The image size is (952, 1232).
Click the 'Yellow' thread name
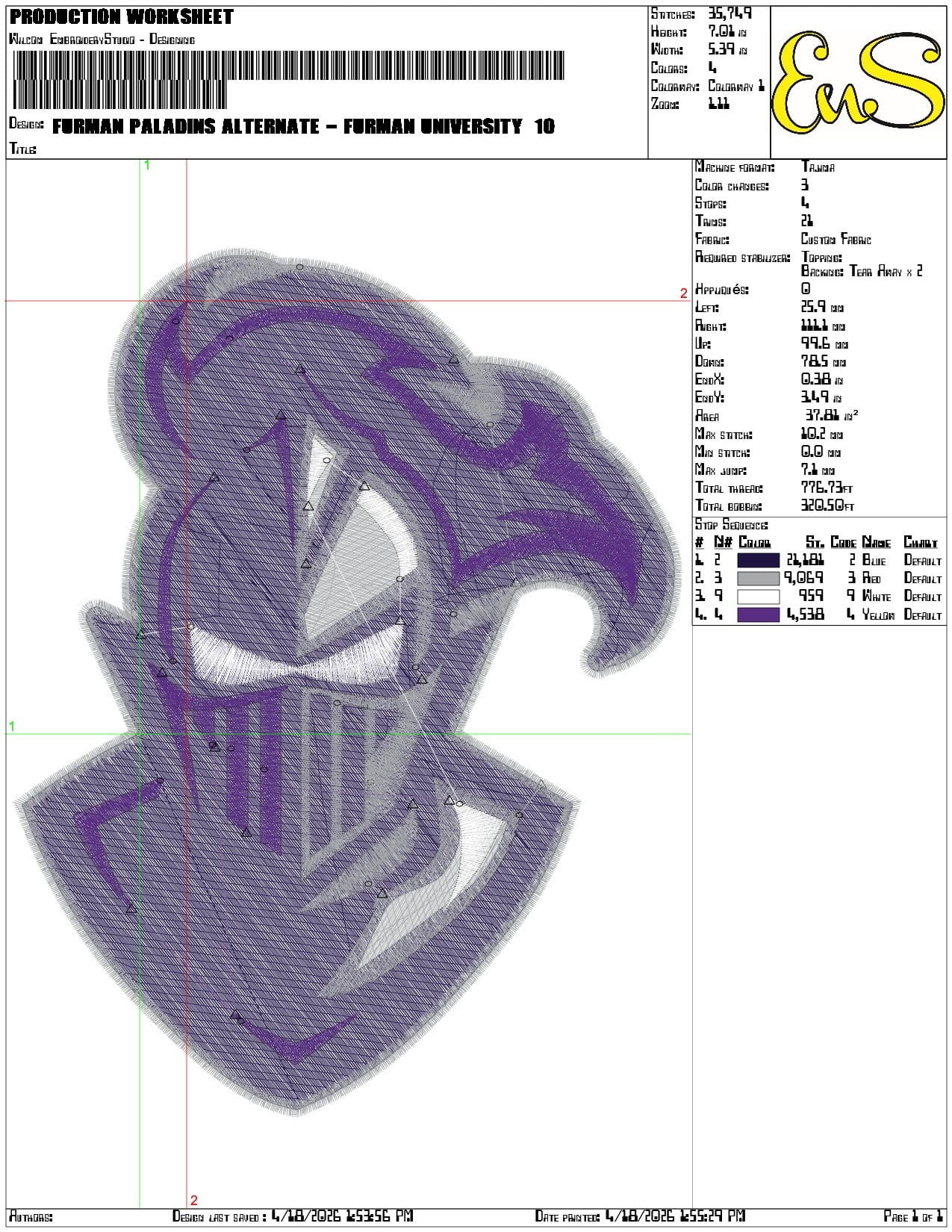[878, 615]
